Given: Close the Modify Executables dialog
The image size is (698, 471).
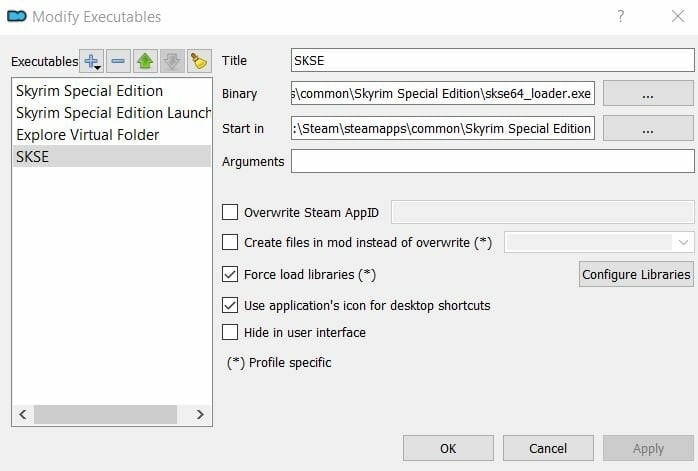Looking at the screenshot, I should point(678,16).
